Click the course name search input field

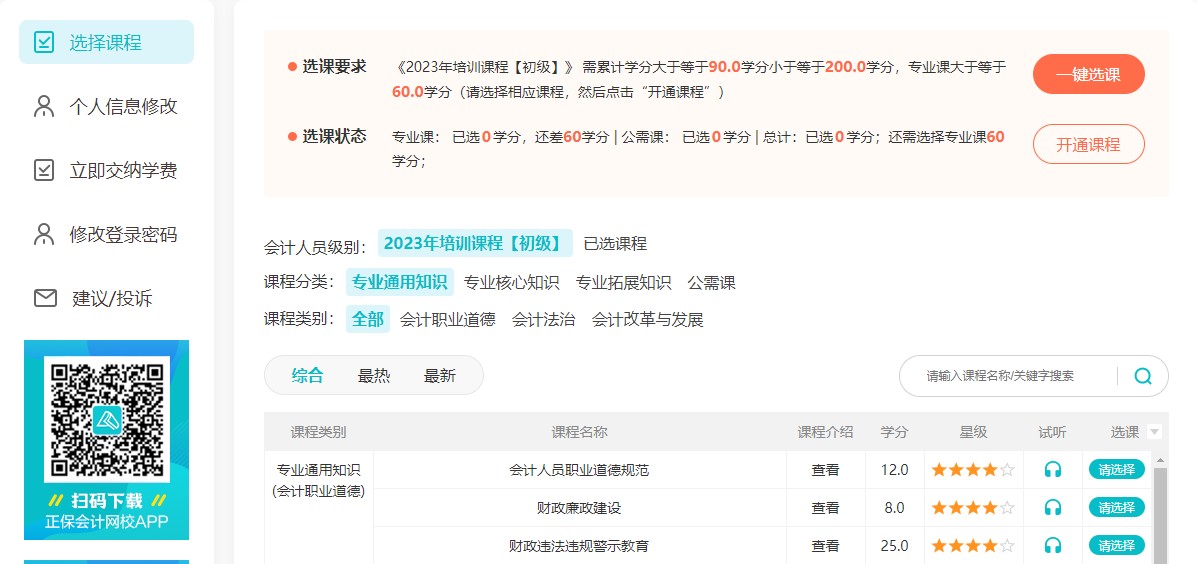pos(1008,375)
